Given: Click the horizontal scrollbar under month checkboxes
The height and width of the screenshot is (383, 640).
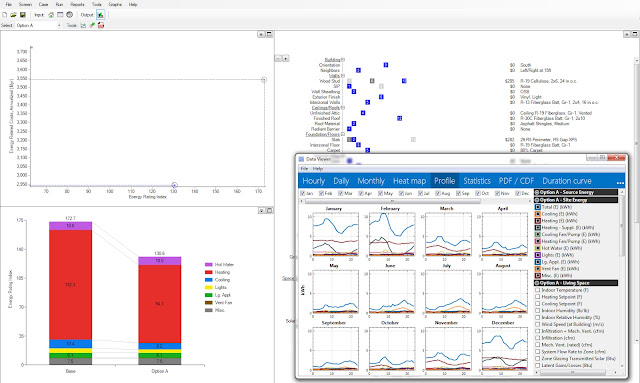Looking at the screenshot, I should tap(416, 201).
